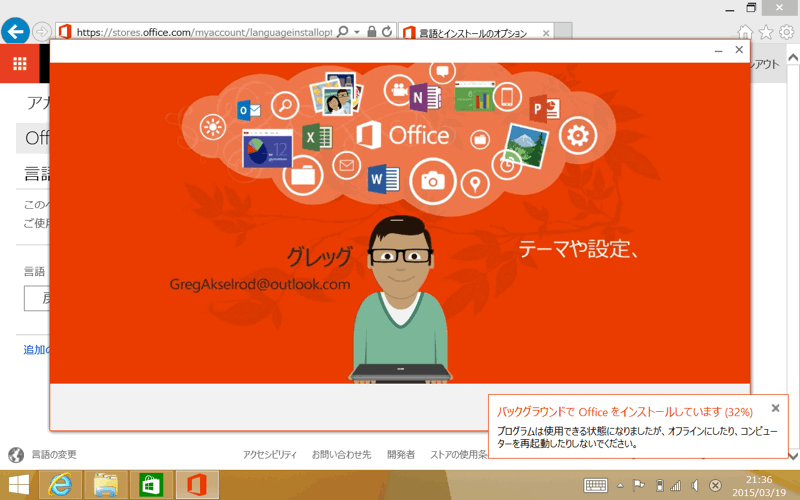
Task: Open the お問い合わせ先 footer link
Action: (341, 455)
